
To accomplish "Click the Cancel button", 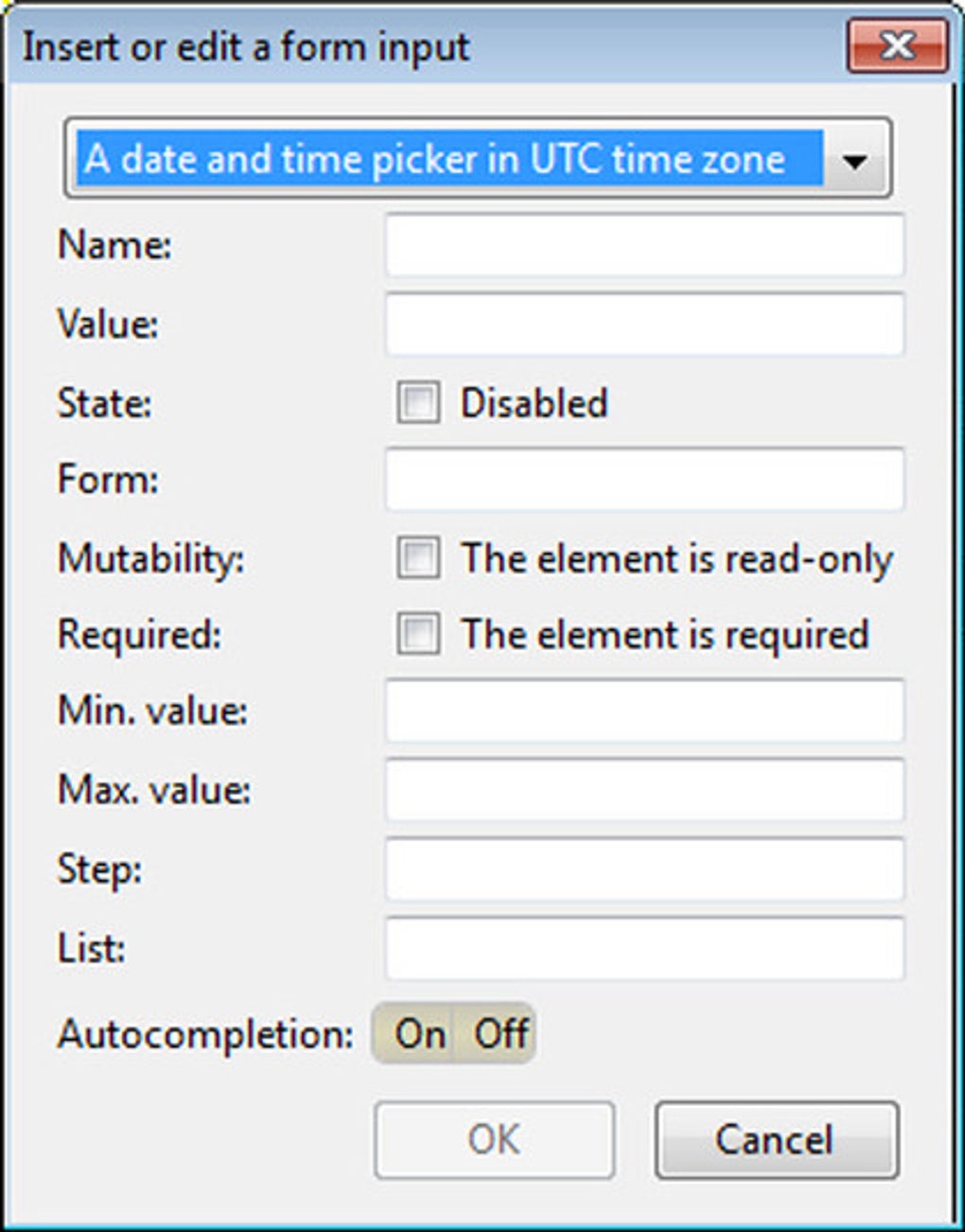I will pos(776,1139).
